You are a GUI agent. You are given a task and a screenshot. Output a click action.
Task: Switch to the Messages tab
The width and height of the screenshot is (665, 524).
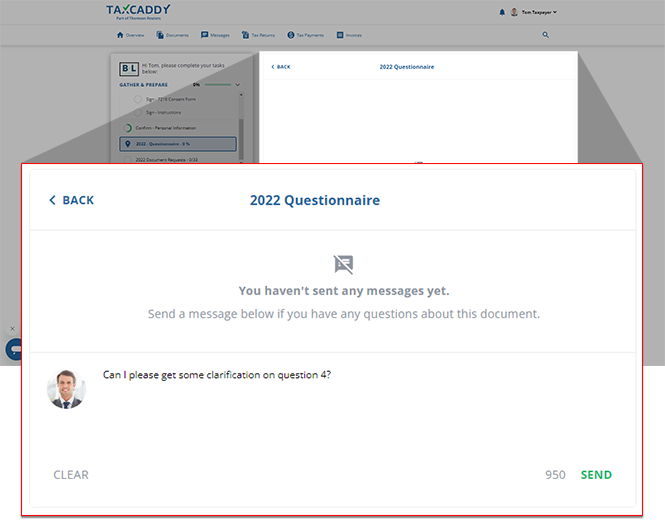point(215,35)
